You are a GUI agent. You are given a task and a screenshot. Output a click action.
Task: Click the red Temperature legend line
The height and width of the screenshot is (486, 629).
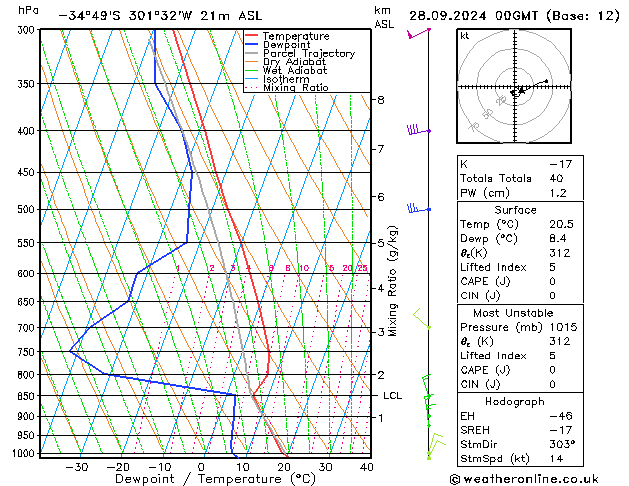[252, 36]
